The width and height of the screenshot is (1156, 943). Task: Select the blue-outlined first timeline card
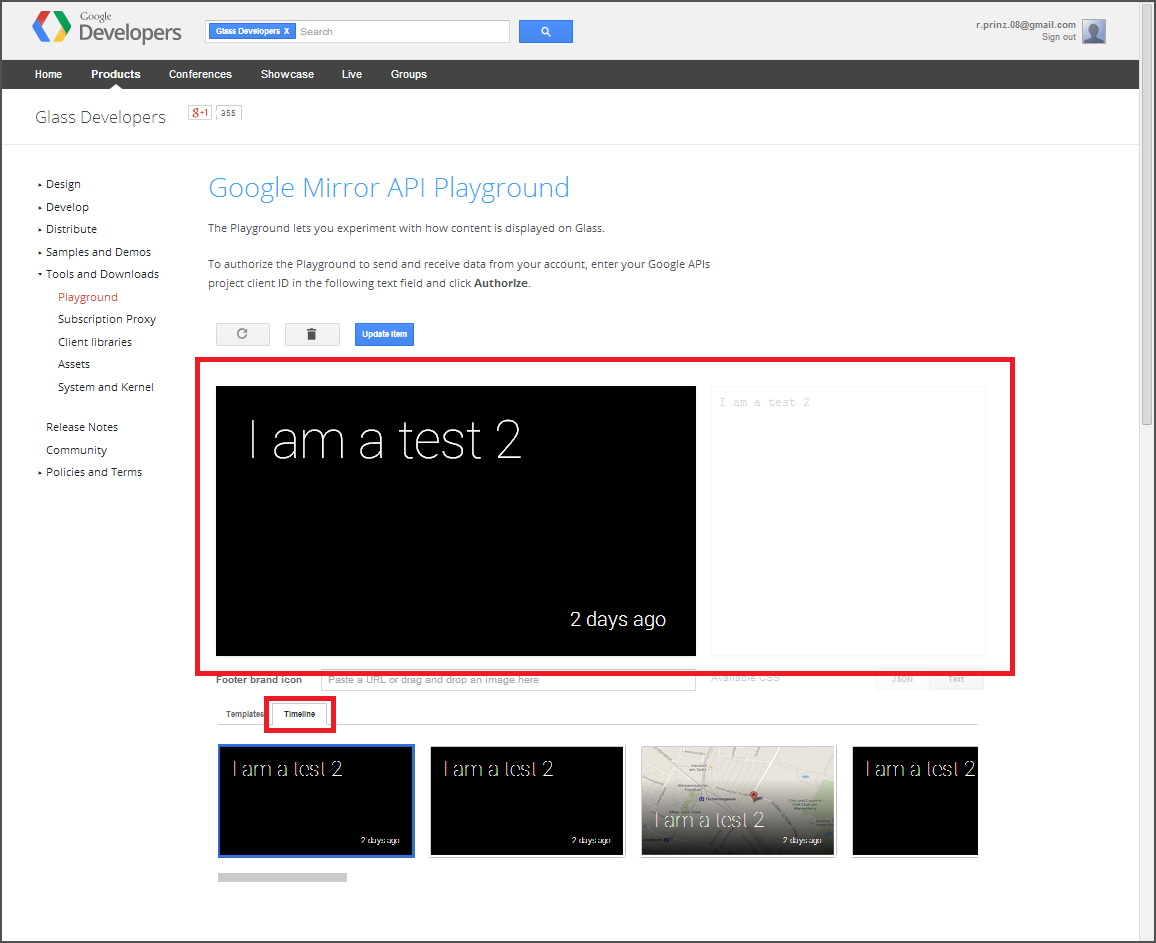click(316, 801)
